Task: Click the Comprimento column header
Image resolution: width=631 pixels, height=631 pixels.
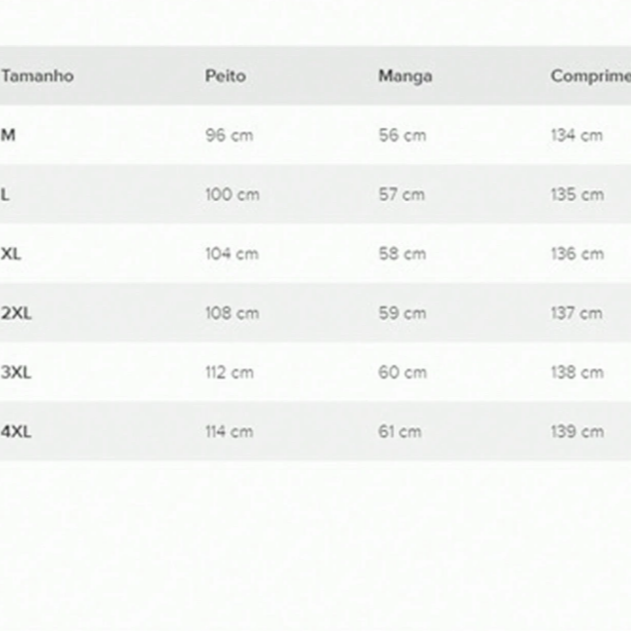Action: 591,76
